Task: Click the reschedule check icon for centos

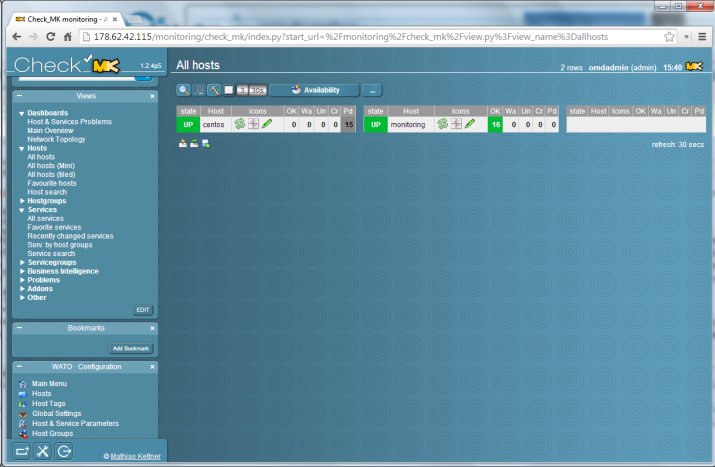Action: (x=239, y=124)
